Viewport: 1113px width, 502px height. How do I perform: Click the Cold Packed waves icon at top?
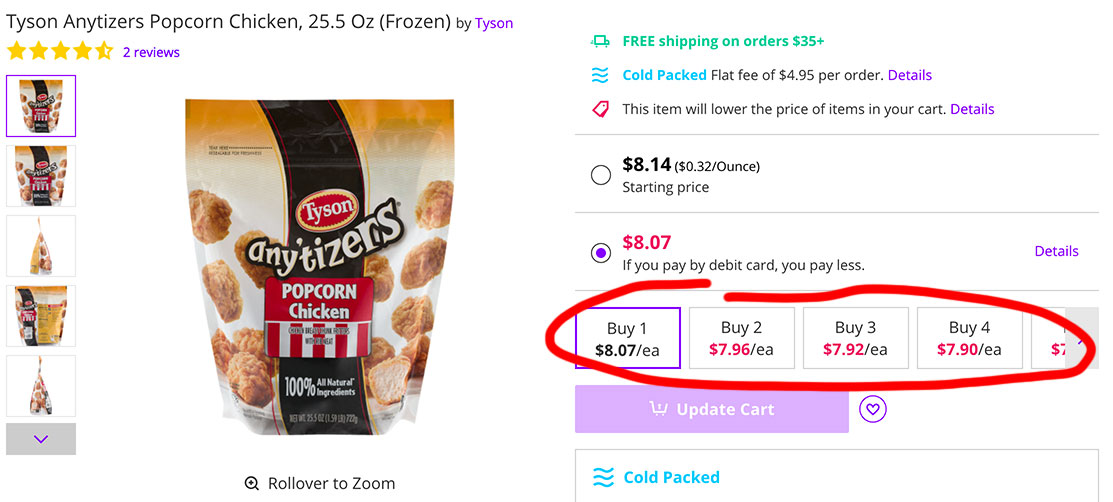[x=600, y=75]
